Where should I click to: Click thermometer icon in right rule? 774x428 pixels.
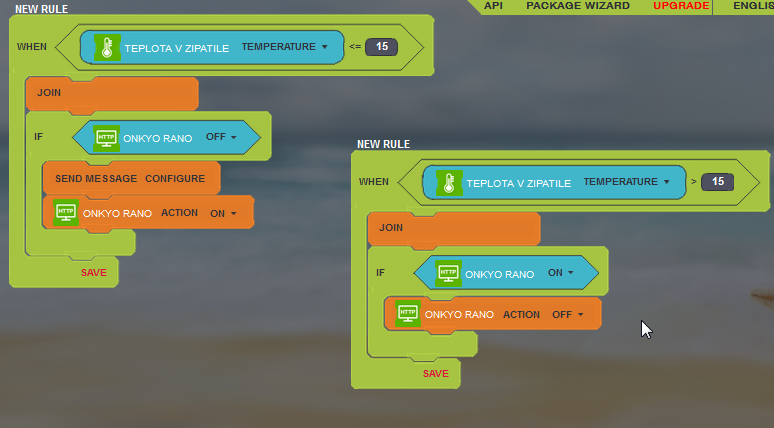449,182
